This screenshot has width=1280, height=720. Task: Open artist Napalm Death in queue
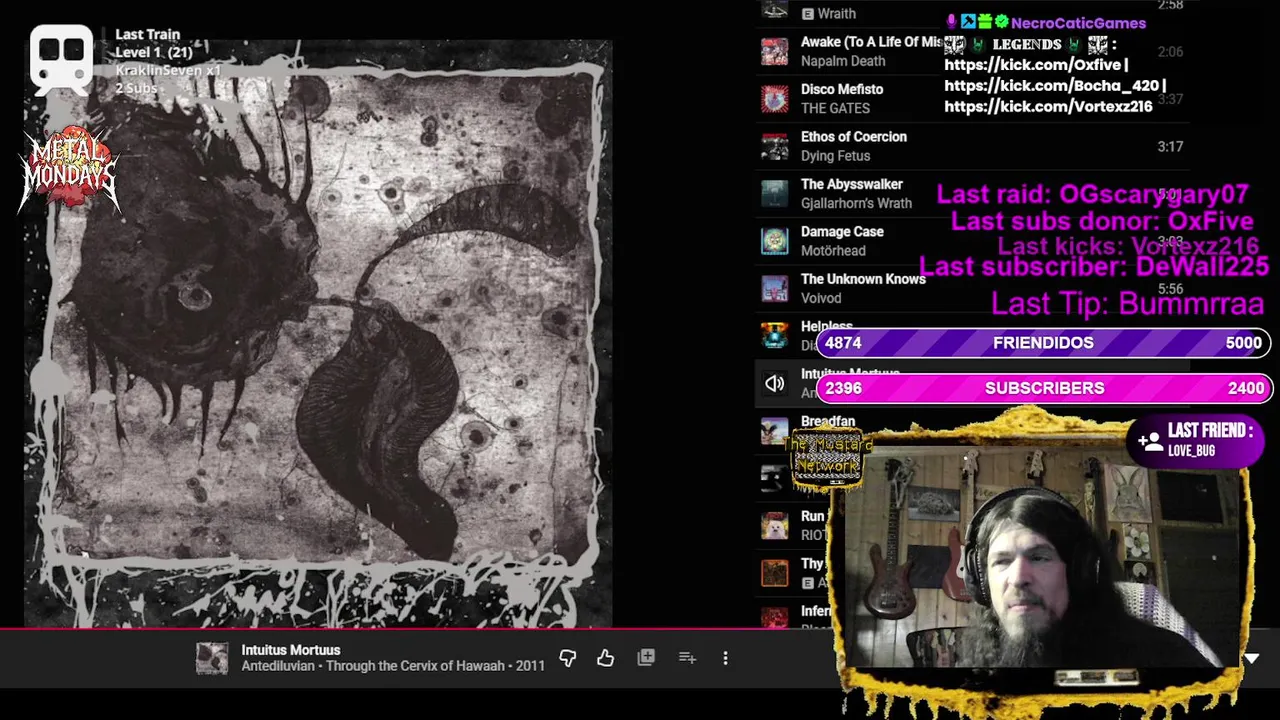(843, 61)
